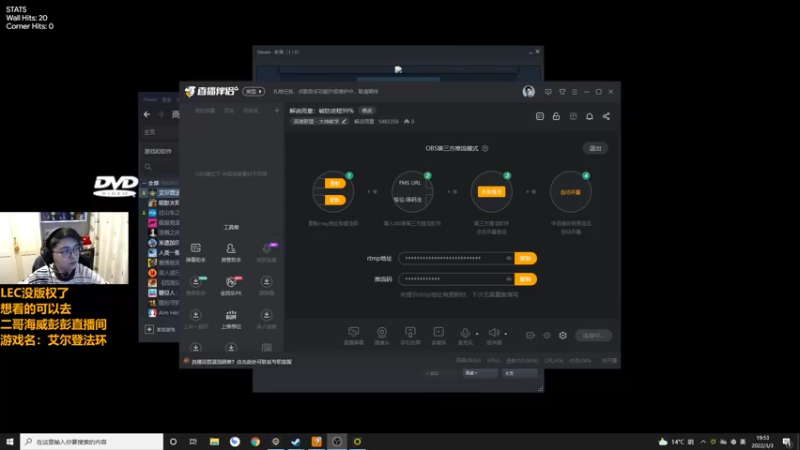Click the record video icon beside settings

click(530, 335)
